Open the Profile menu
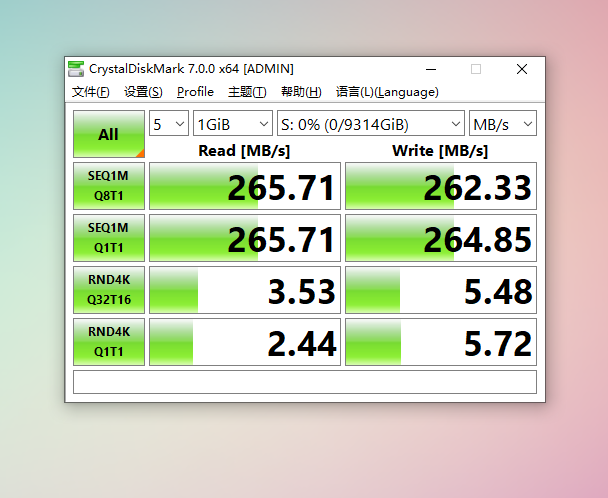608x498 pixels. pos(195,92)
